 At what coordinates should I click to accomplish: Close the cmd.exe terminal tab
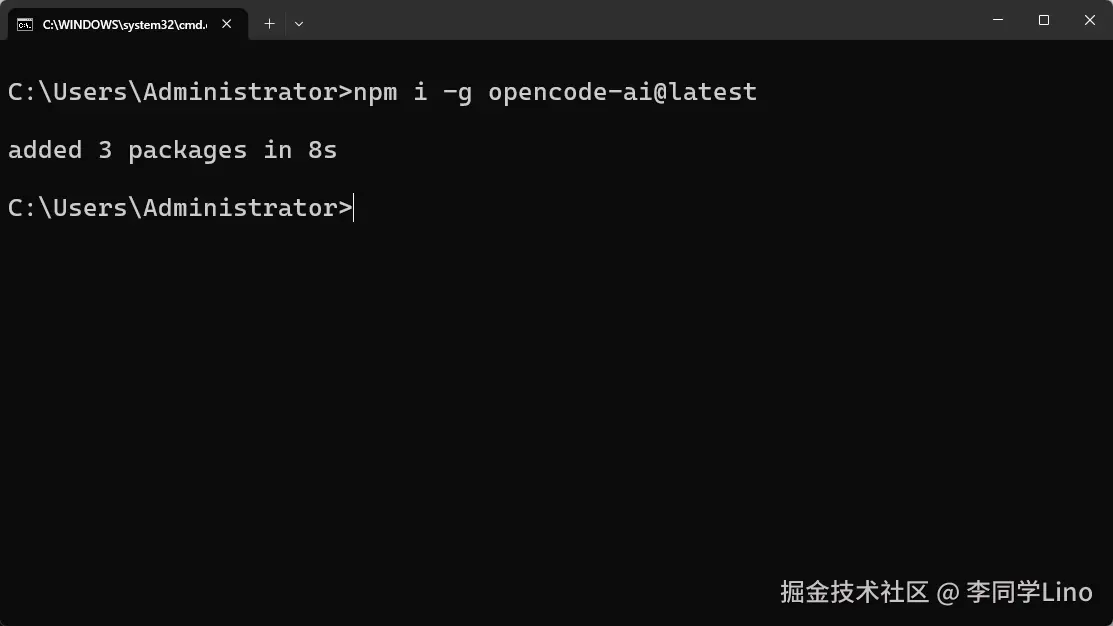click(226, 24)
